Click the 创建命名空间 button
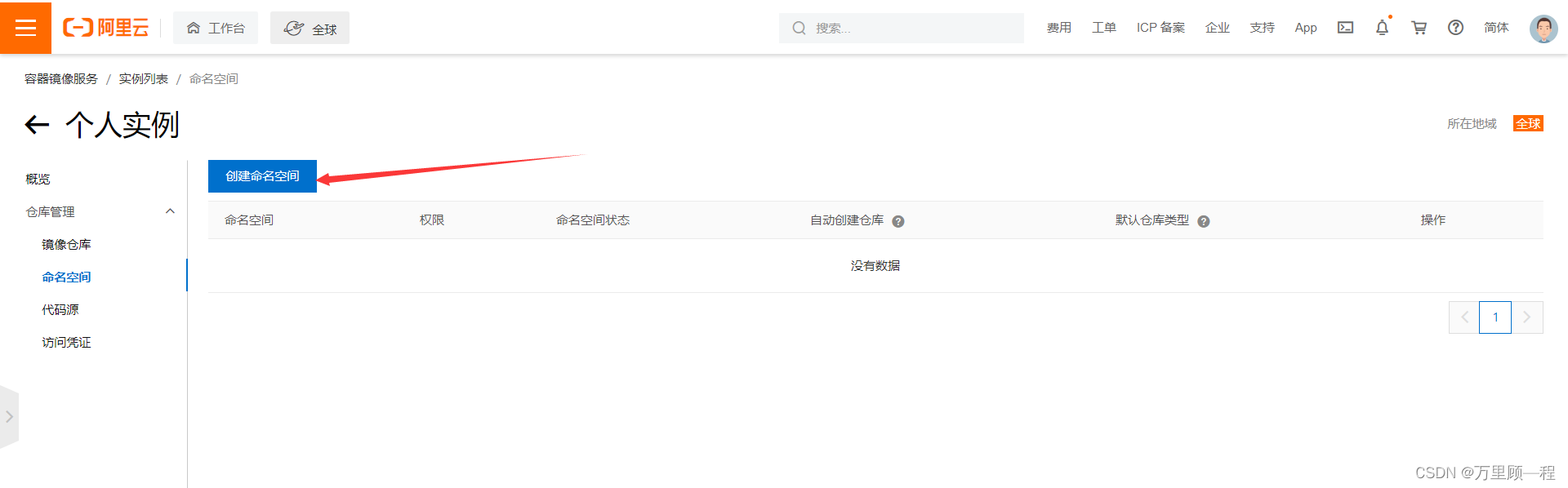This screenshot has height=488, width=1568. tap(262, 176)
